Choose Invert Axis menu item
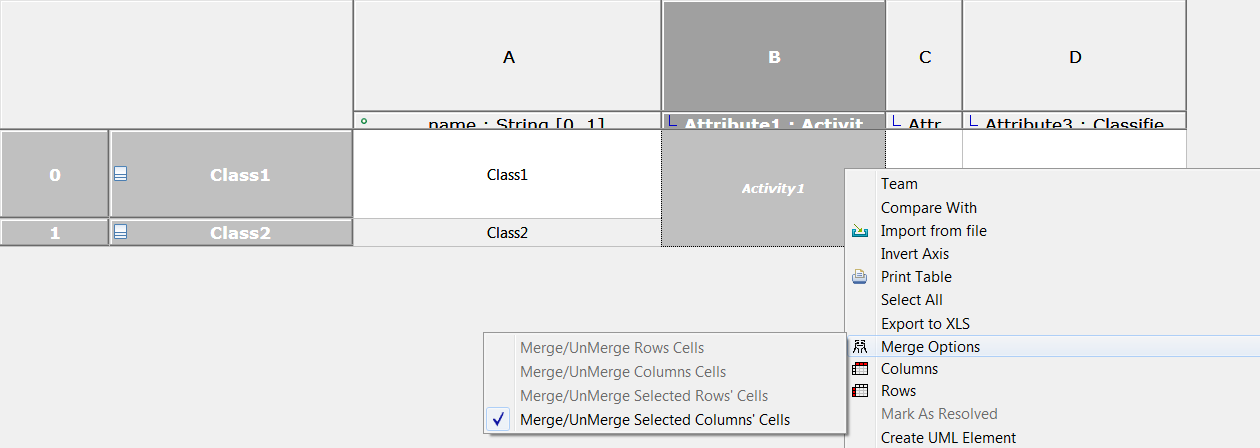 click(x=1052, y=254)
